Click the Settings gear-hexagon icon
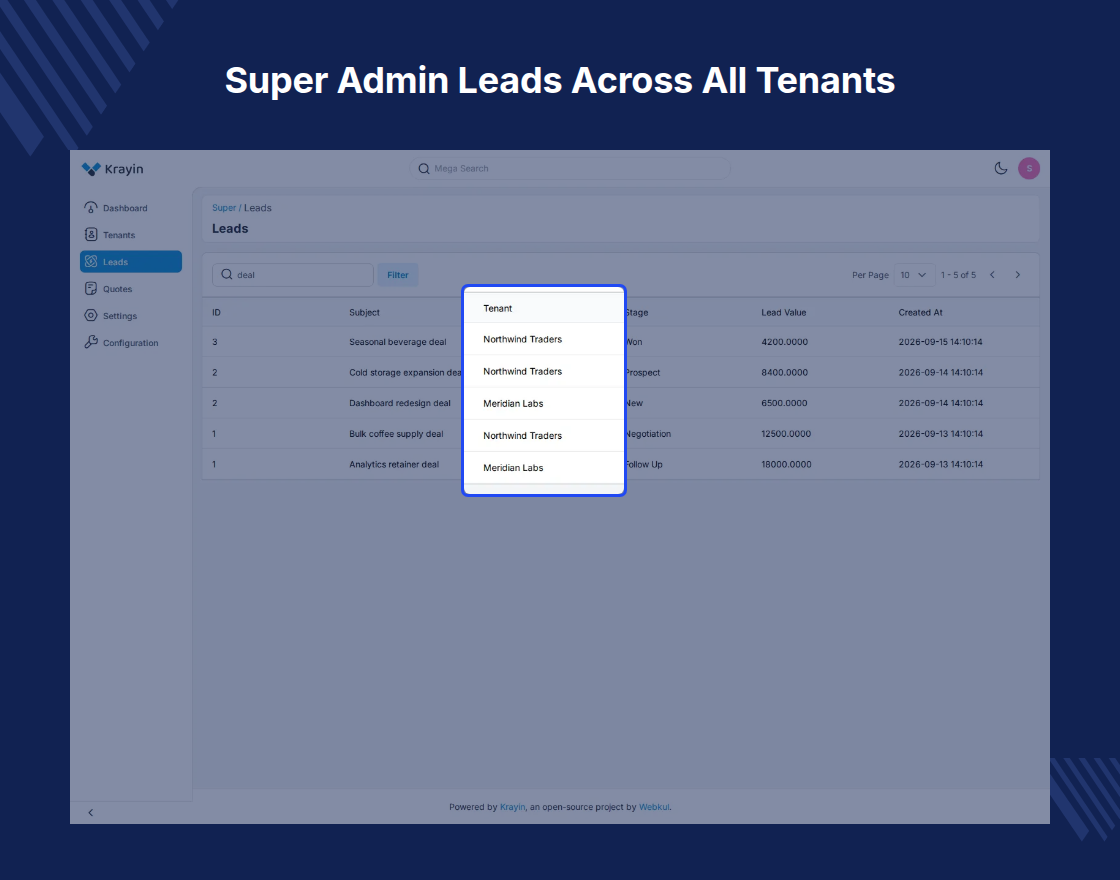 pyautogui.click(x=91, y=315)
